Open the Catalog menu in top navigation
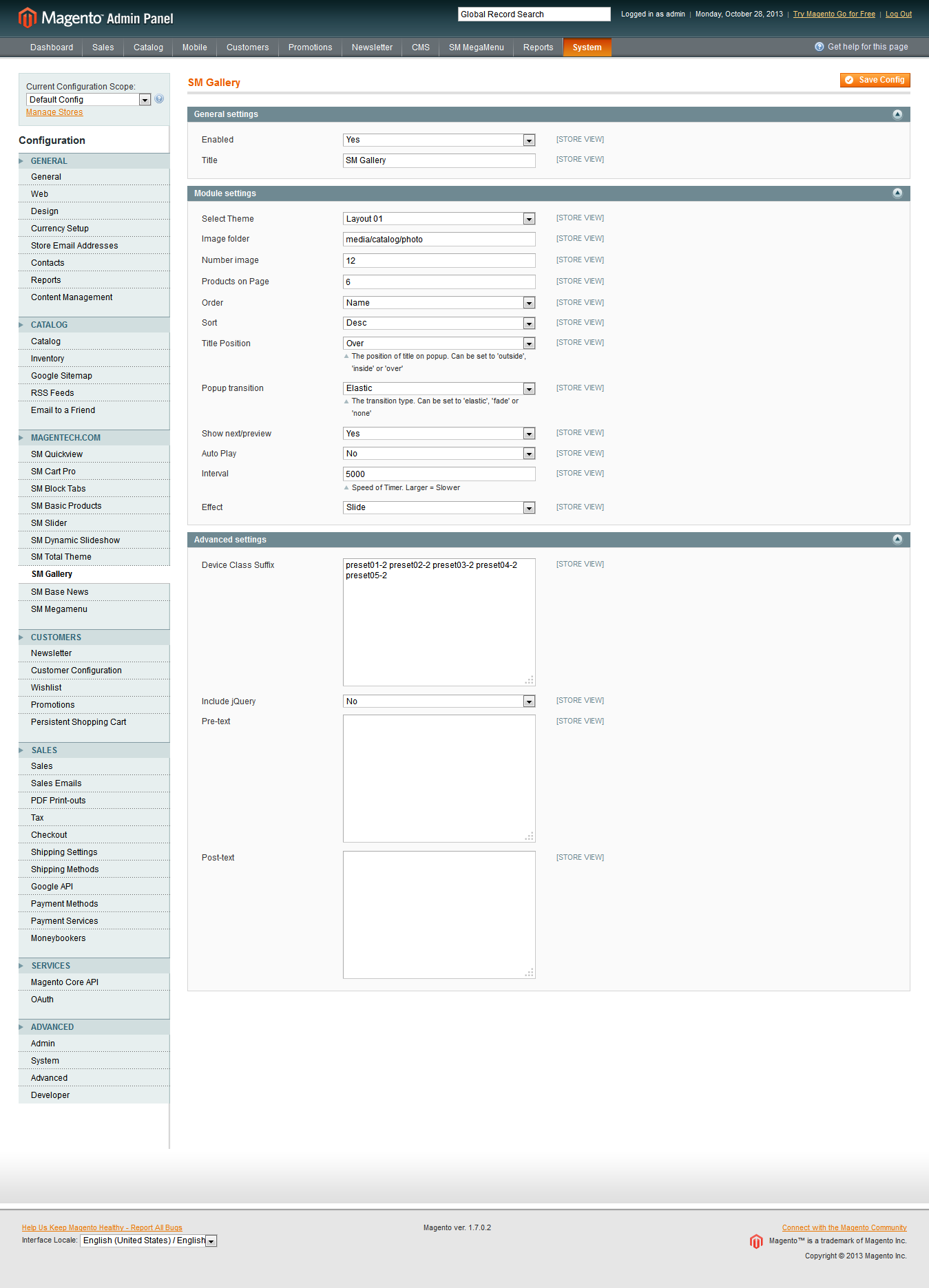This screenshot has height=1288, width=929. 148,47
